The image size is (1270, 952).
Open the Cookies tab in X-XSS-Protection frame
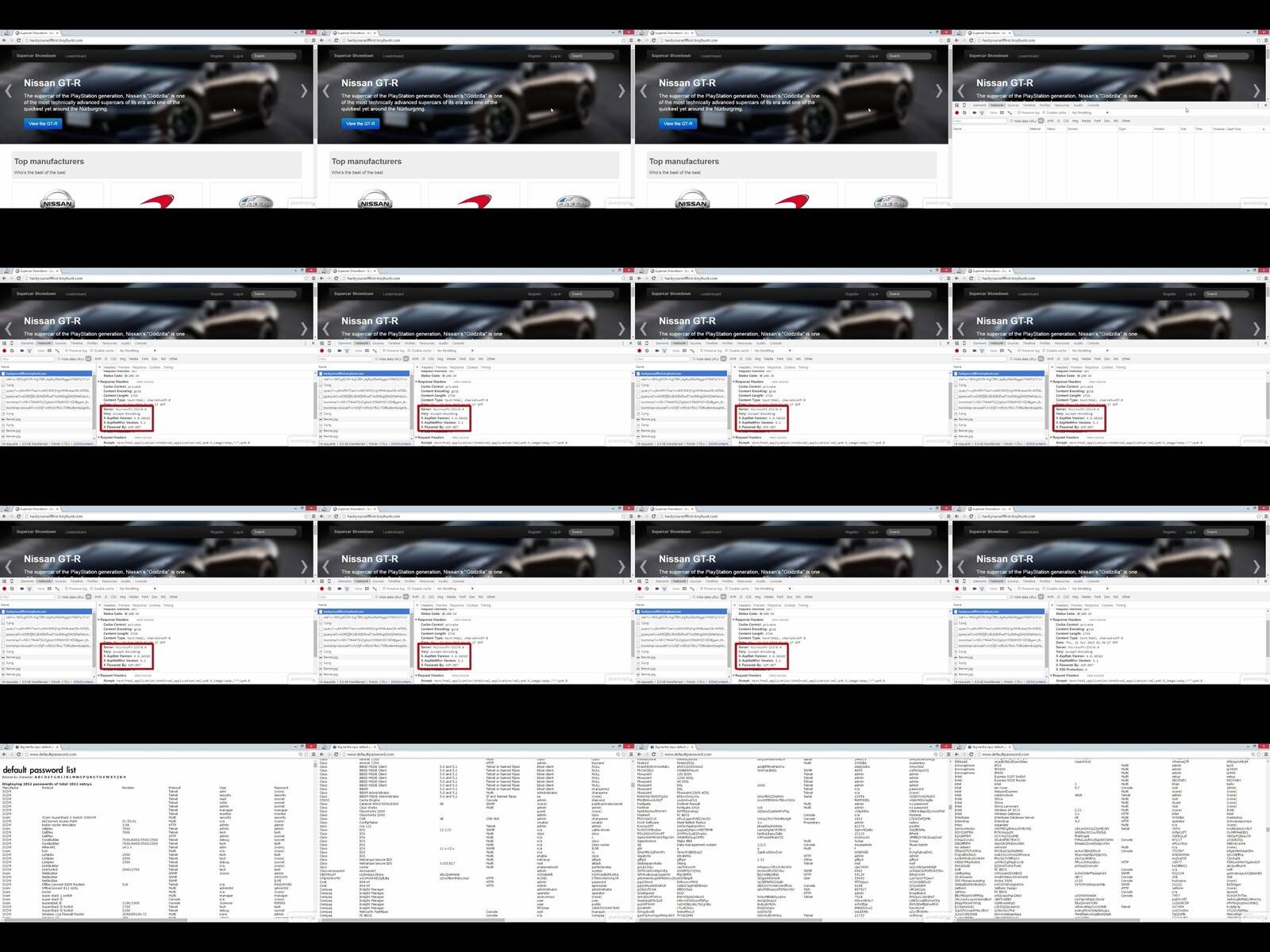click(x=1107, y=605)
